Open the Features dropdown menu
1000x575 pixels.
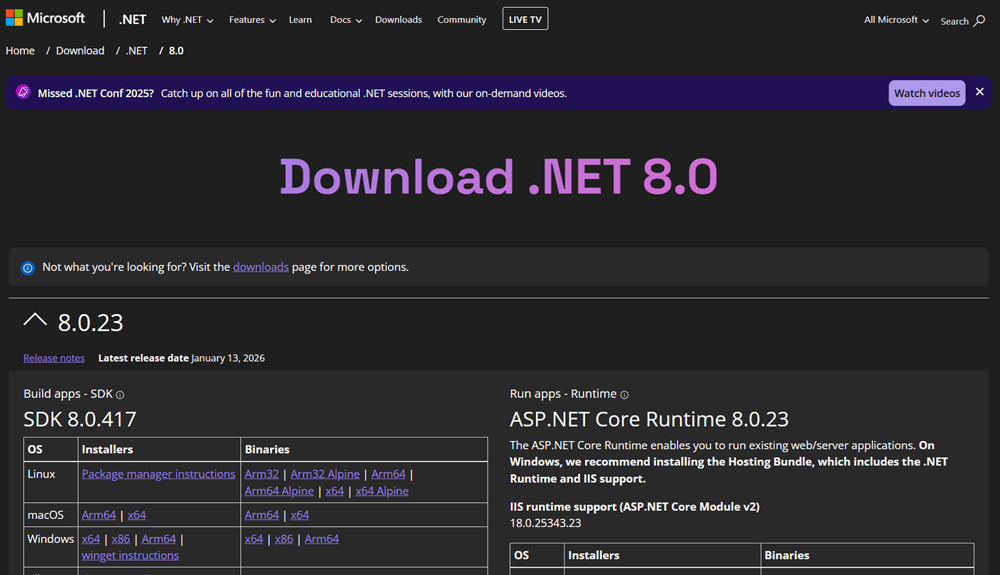253,20
